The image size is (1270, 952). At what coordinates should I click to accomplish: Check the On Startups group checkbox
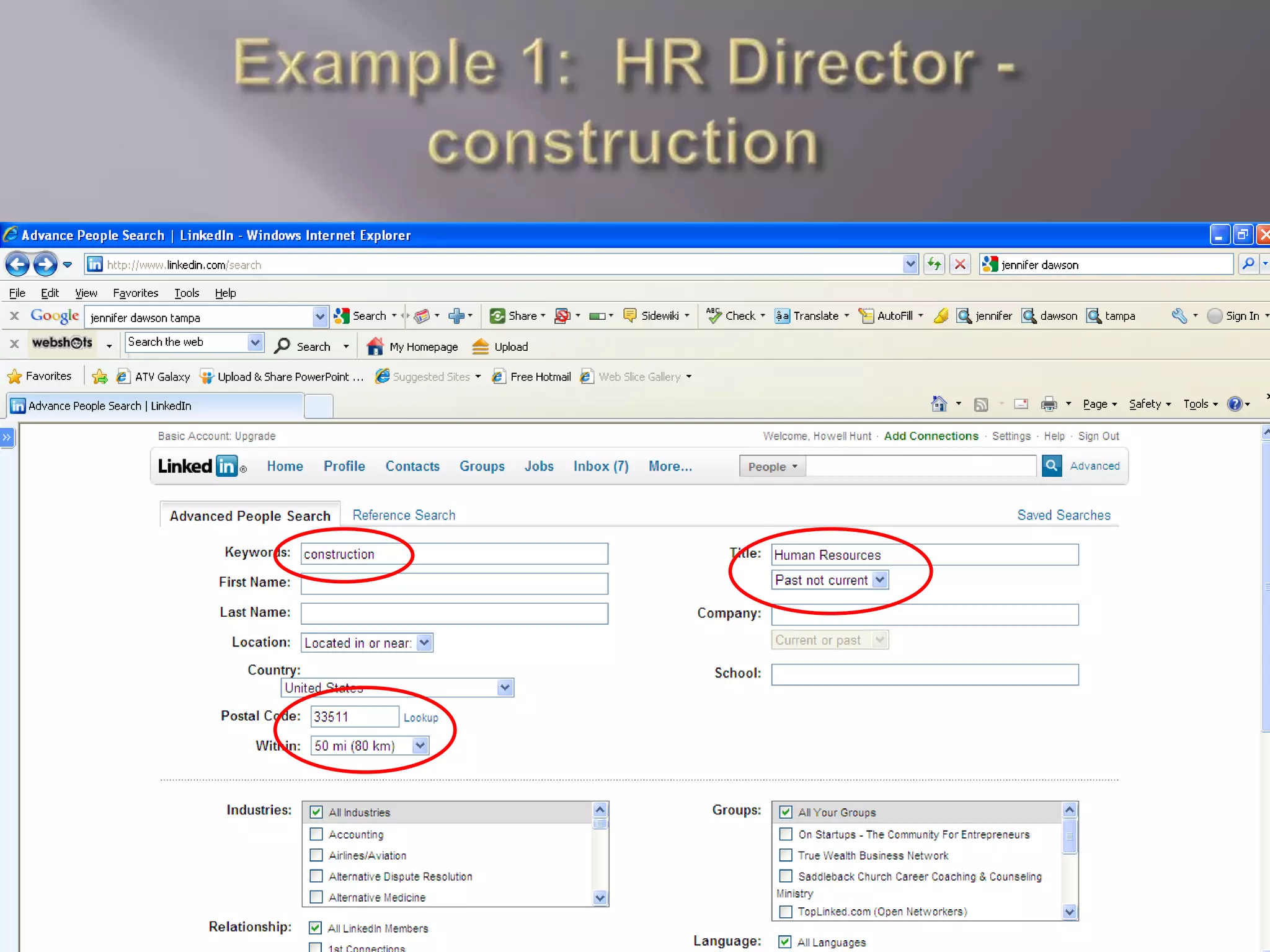click(786, 834)
